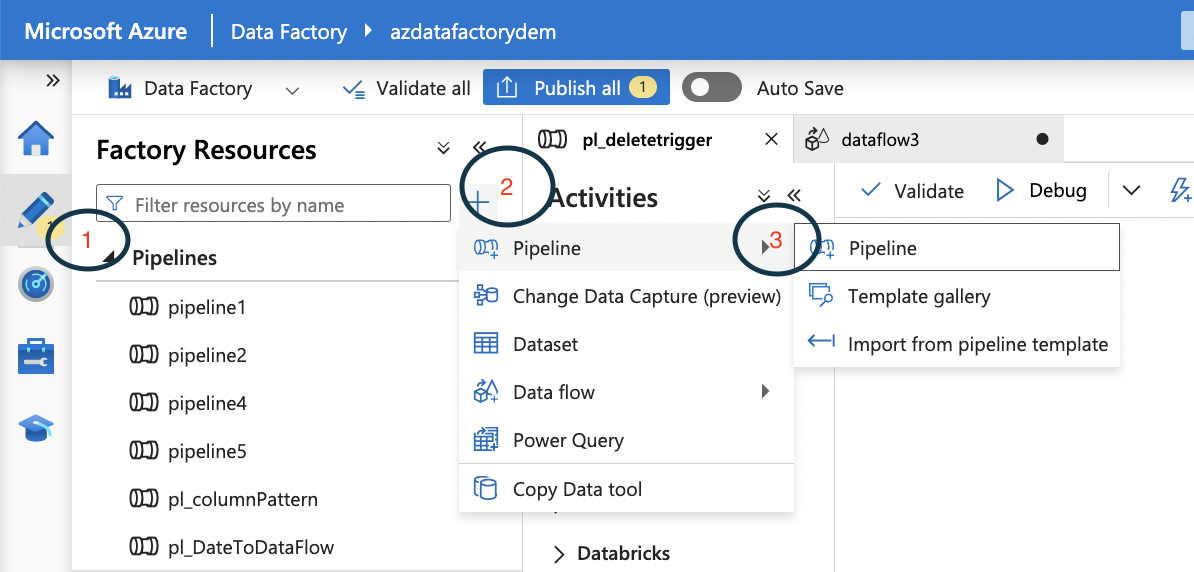This screenshot has width=1194, height=572.
Task: Click the pipeline icon beside pipeline1
Action: point(143,308)
